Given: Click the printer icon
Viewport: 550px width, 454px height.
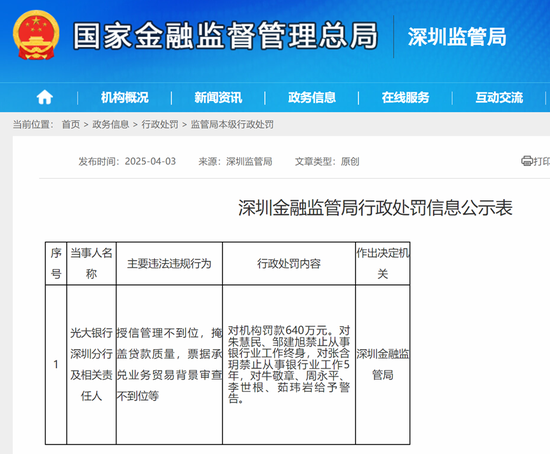Looking at the screenshot, I should click(x=527, y=161).
